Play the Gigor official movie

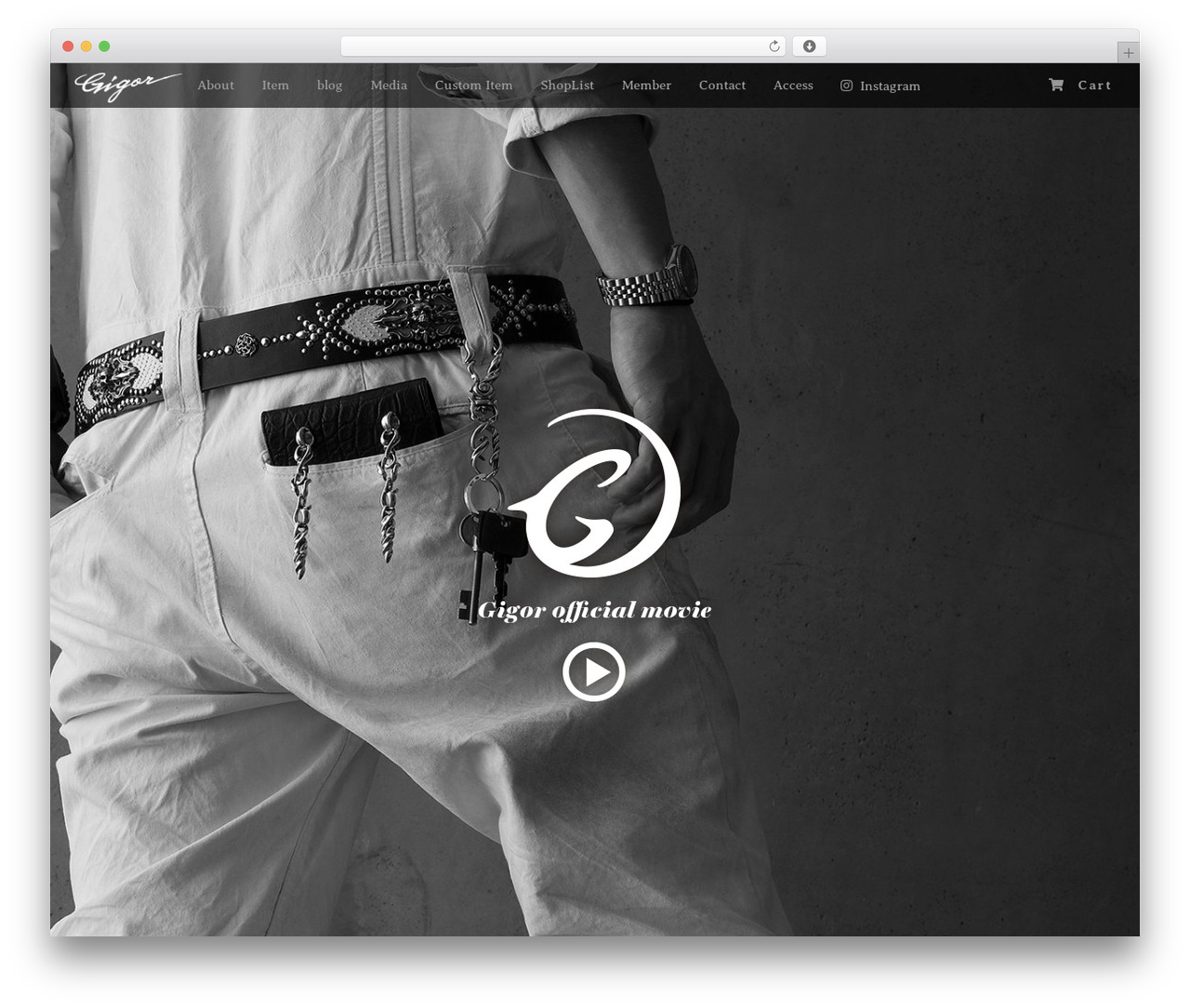coord(593,671)
